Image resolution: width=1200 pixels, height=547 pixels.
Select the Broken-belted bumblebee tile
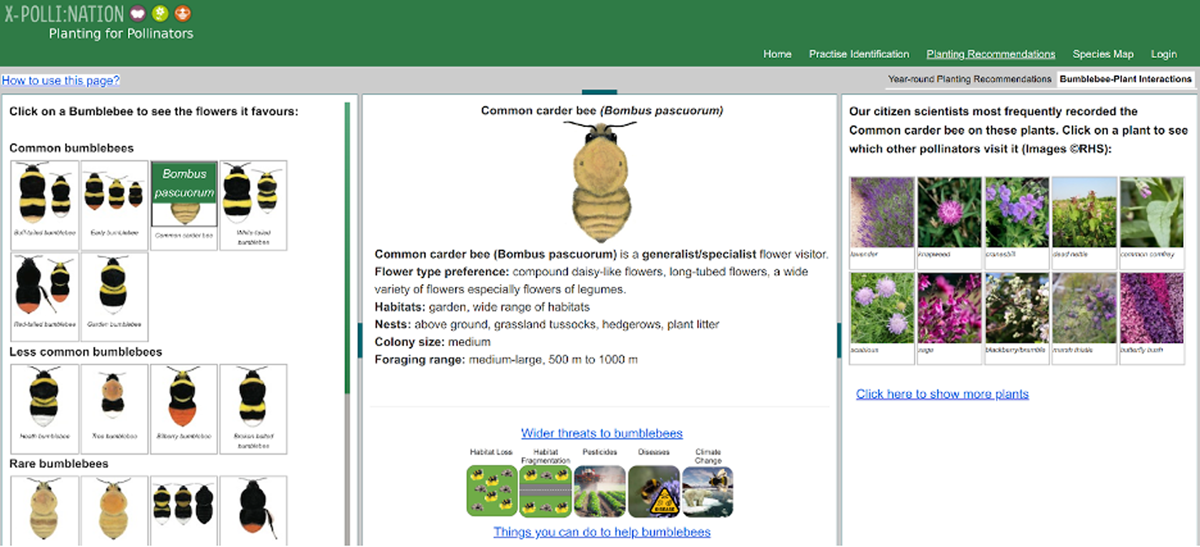click(x=254, y=408)
